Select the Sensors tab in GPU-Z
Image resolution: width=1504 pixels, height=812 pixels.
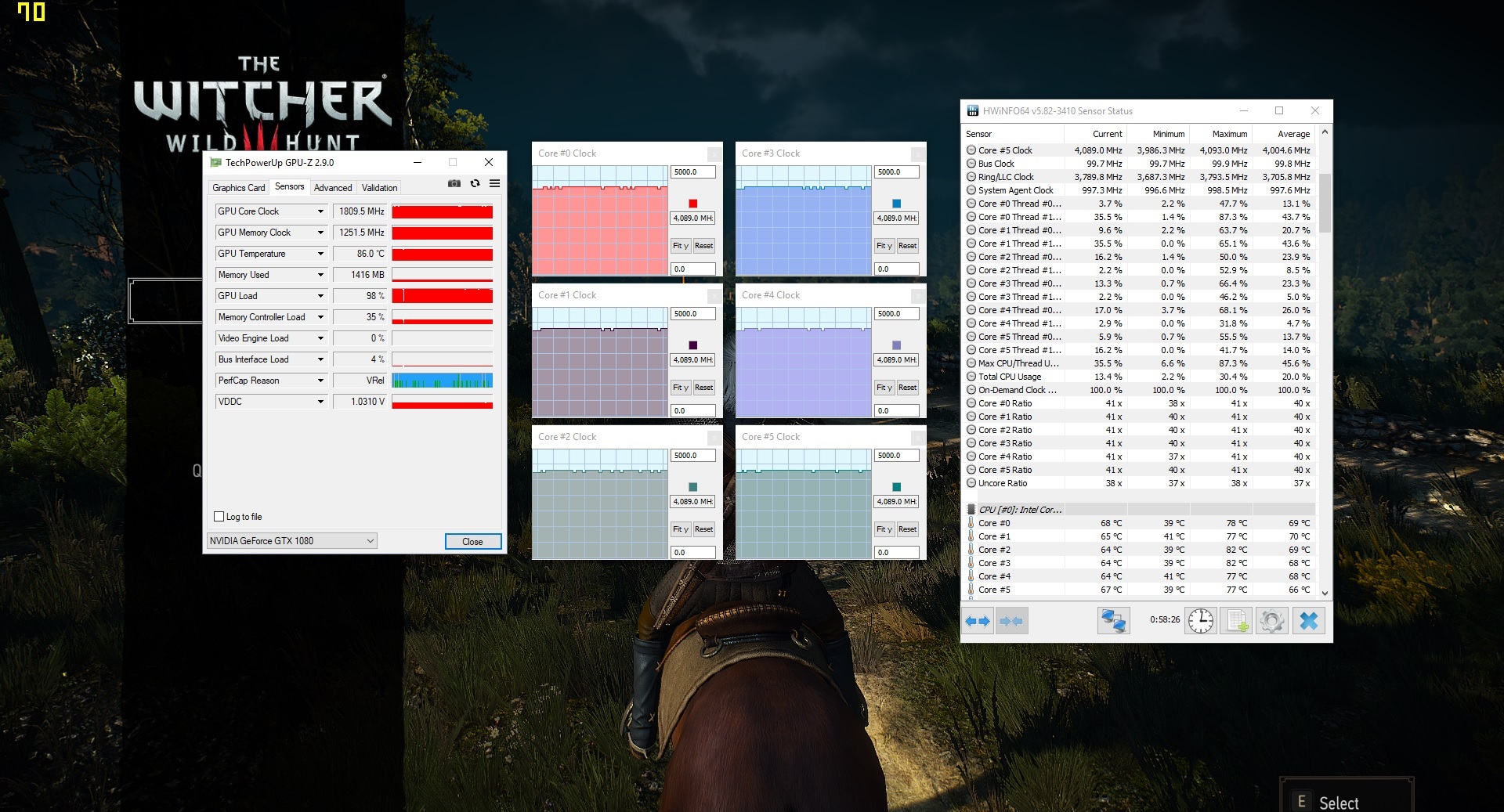click(290, 186)
